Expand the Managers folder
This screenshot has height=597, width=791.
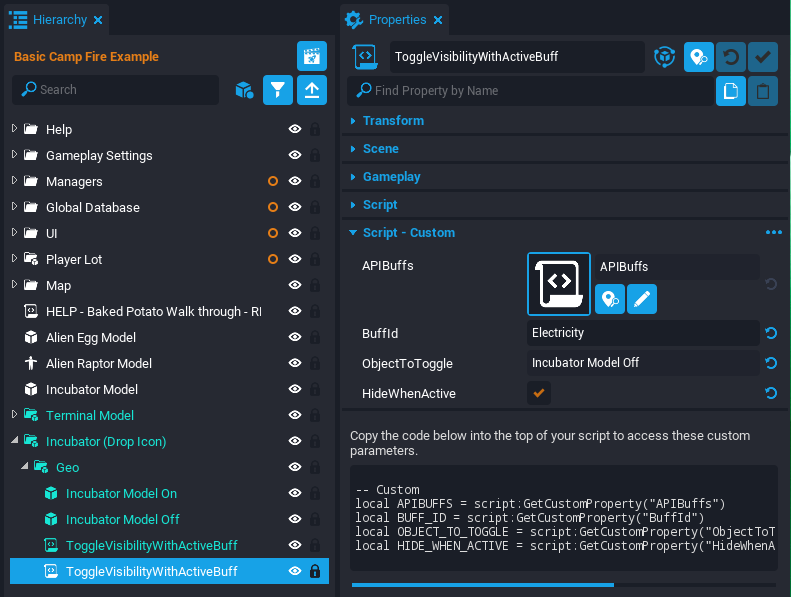14,181
